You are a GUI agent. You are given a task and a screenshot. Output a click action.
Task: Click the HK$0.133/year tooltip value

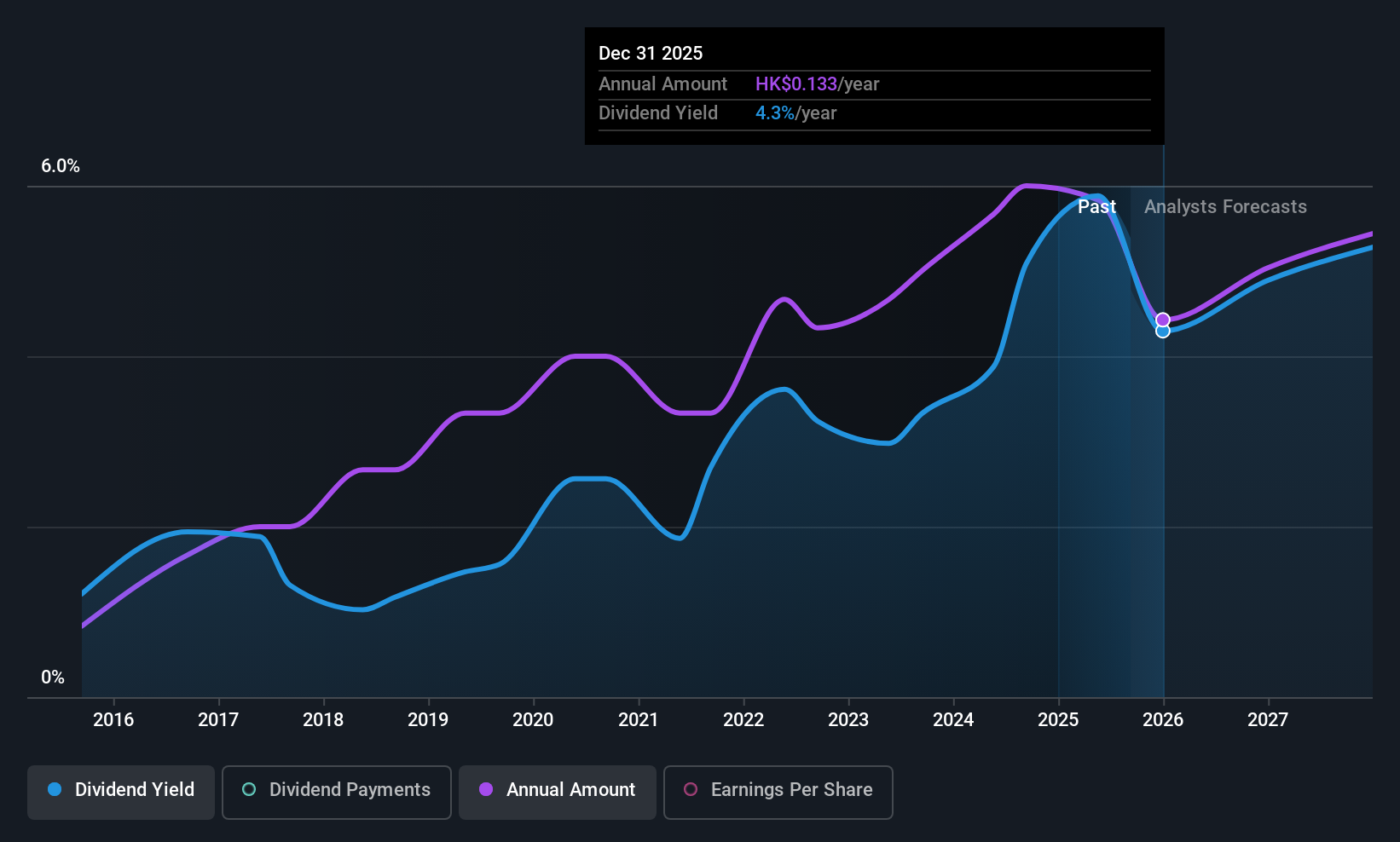tap(817, 84)
